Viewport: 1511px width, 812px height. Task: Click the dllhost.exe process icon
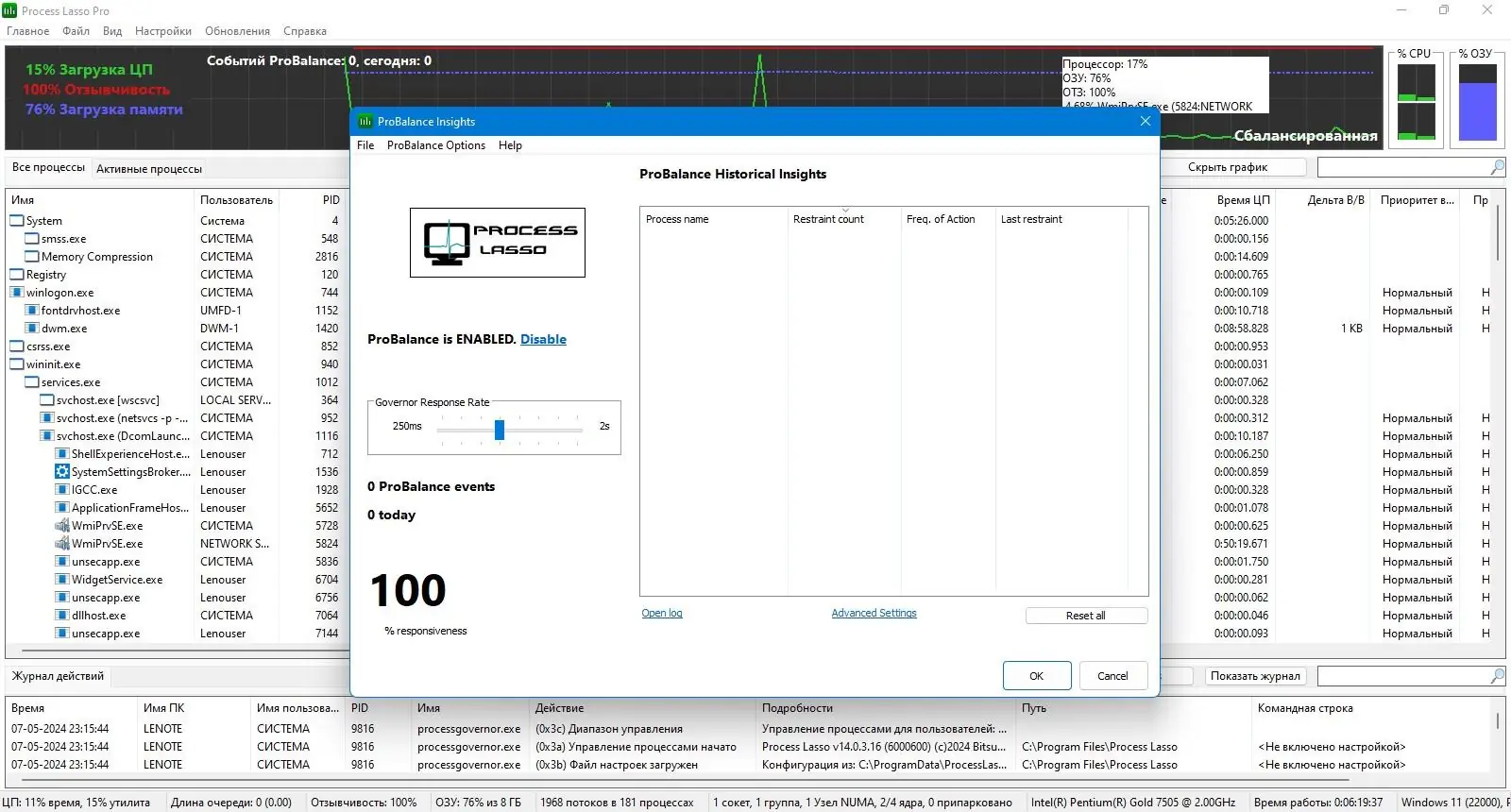62,616
